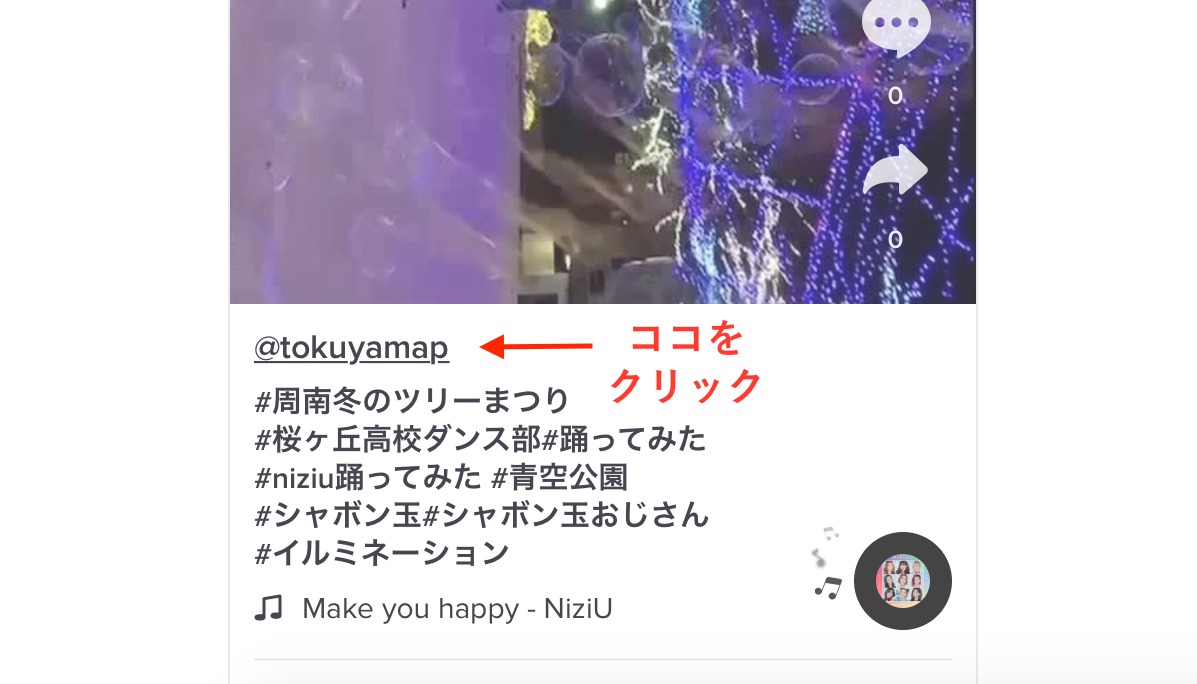Select the #踊ってみた hashtag
This screenshot has height=684, width=1197.
point(624,439)
